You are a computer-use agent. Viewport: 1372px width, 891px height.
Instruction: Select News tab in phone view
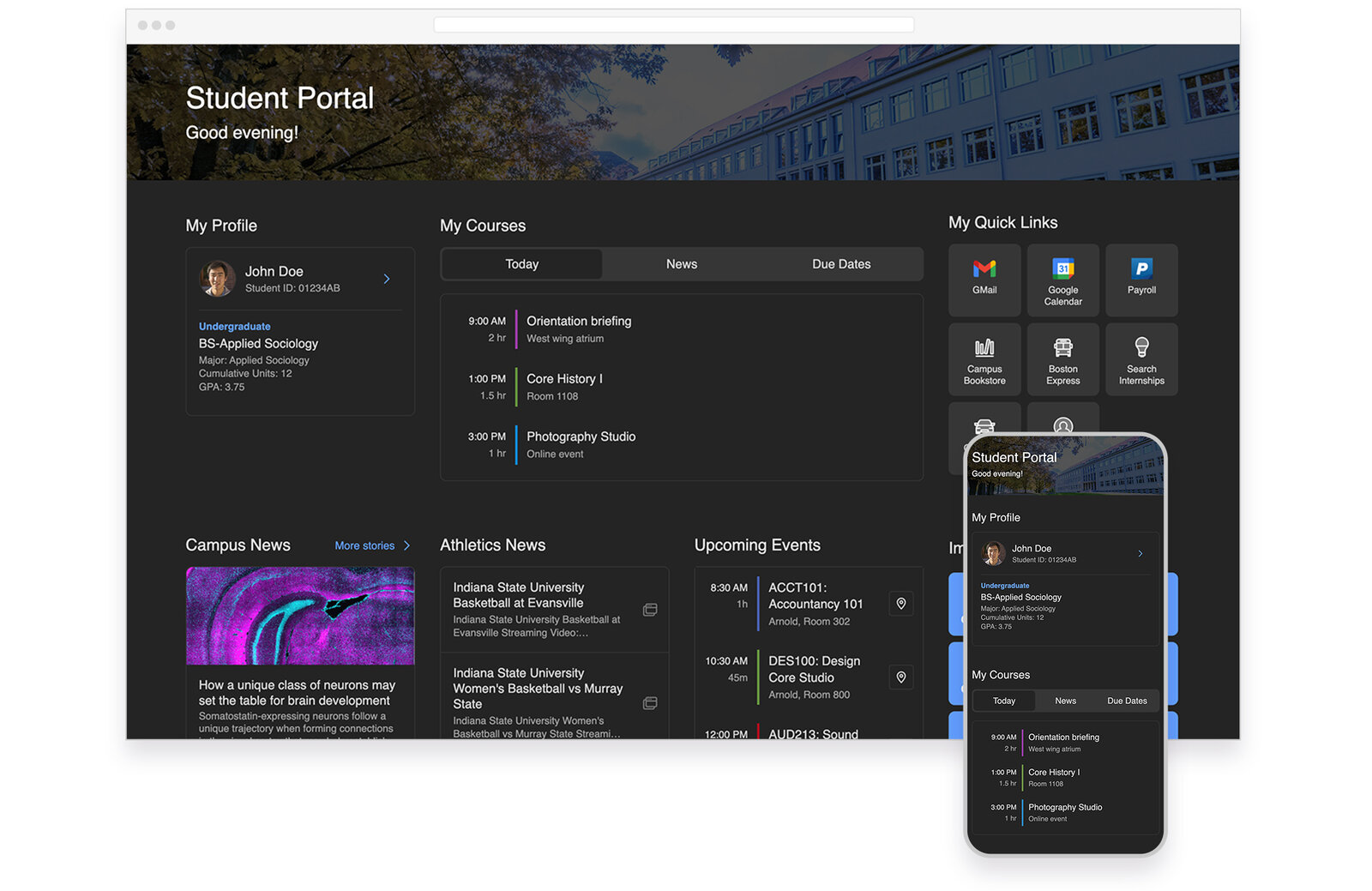coord(1065,701)
